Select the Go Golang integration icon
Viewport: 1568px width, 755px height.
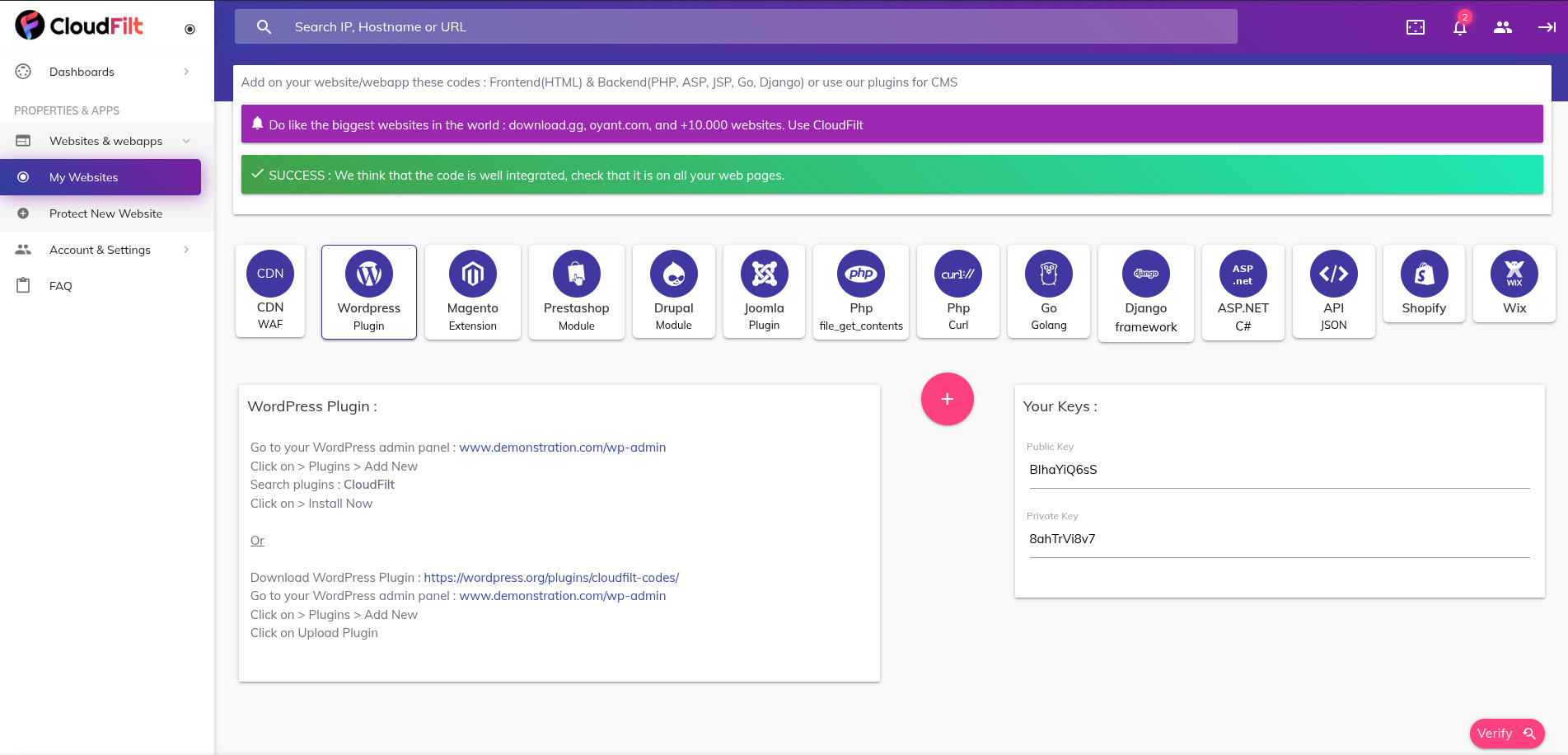click(1048, 274)
